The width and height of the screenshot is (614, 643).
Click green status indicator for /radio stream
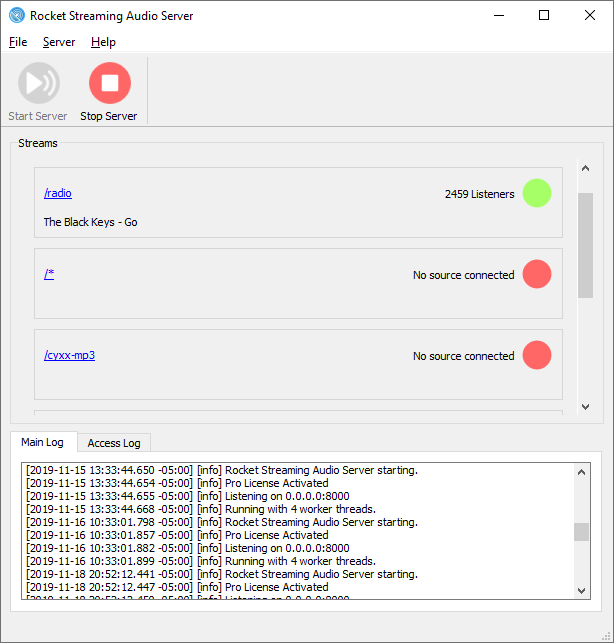tap(536, 193)
